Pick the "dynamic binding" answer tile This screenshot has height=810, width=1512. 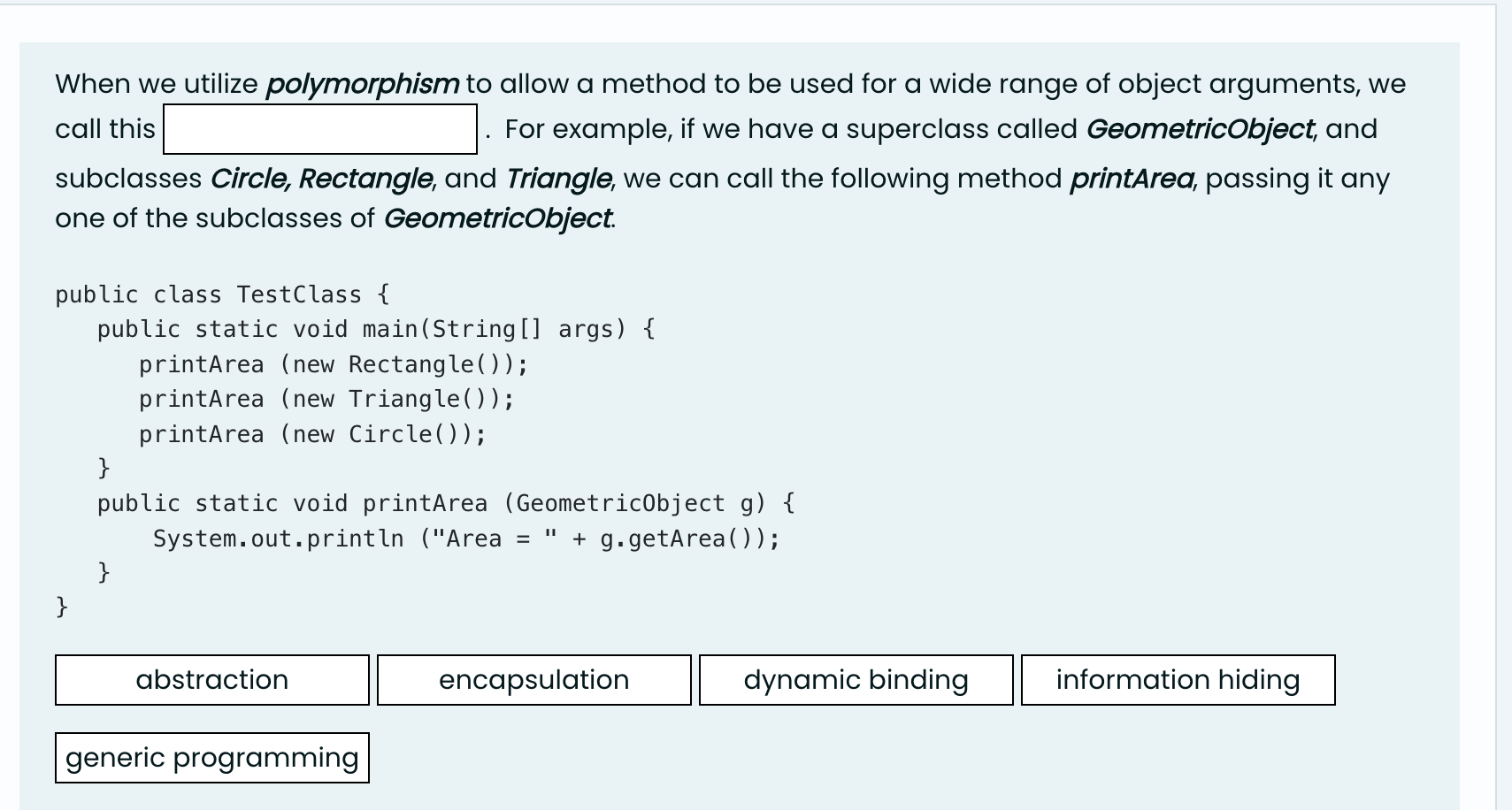[x=856, y=680]
